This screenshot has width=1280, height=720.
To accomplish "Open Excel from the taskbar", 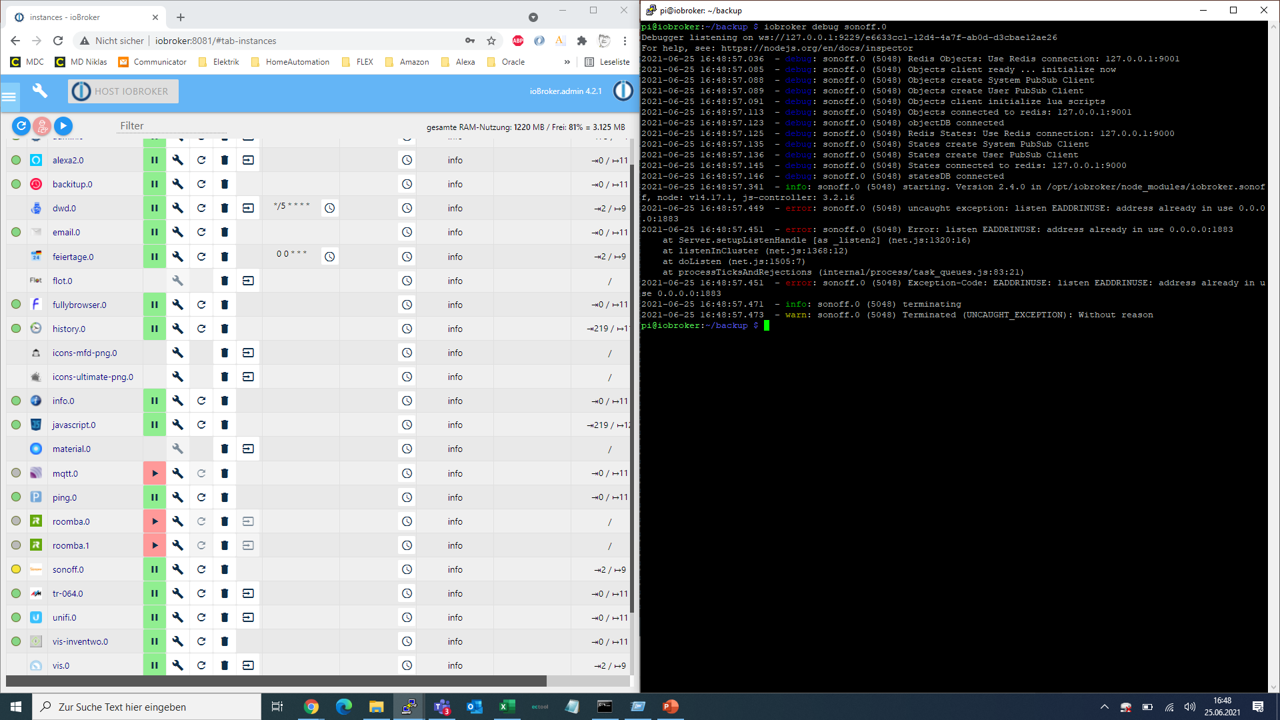I will (x=507, y=707).
